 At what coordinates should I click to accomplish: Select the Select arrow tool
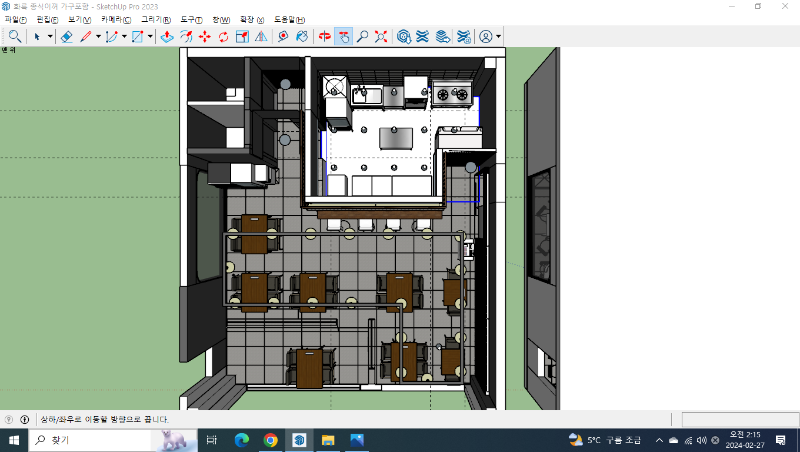pyautogui.click(x=37, y=36)
